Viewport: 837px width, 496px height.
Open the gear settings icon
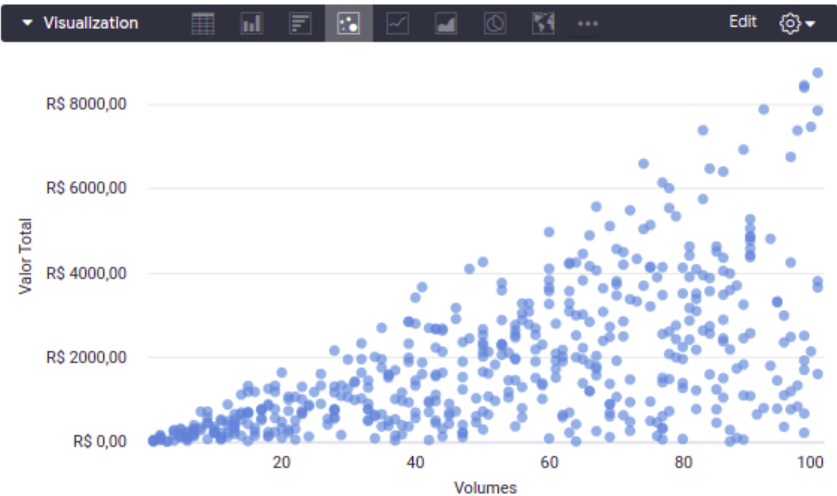(789, 23)
